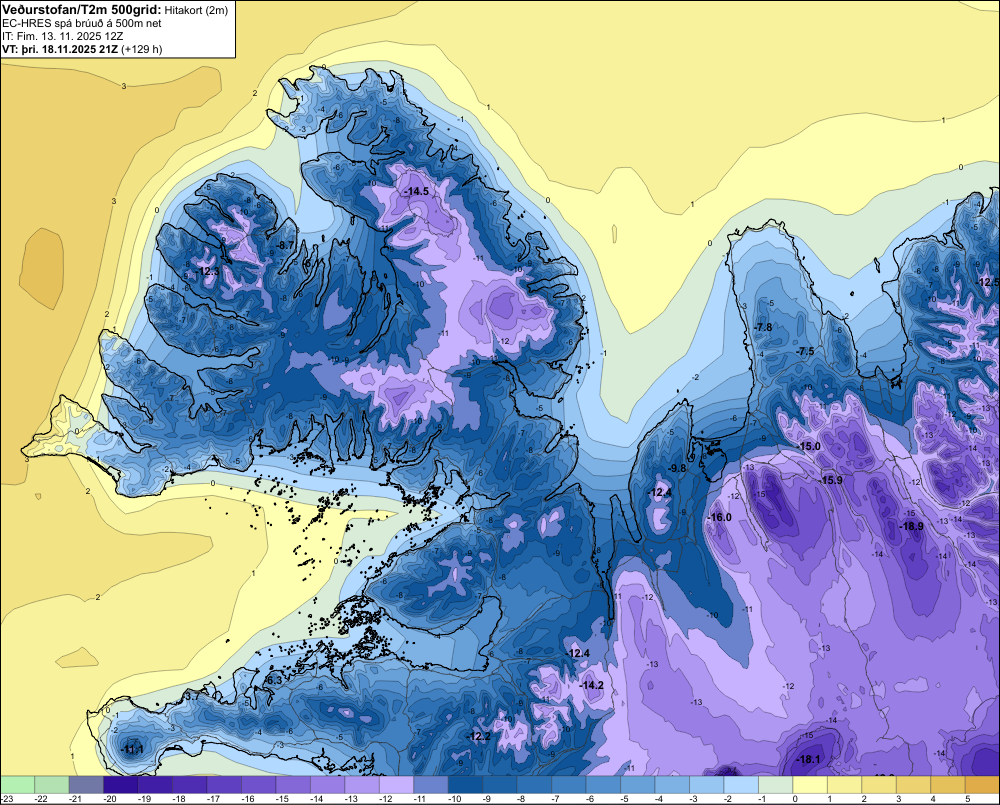This screenshot has width=1000, height=805.
Task: Click the legend color swatch above the 5 label
Action: click(982, 784)
